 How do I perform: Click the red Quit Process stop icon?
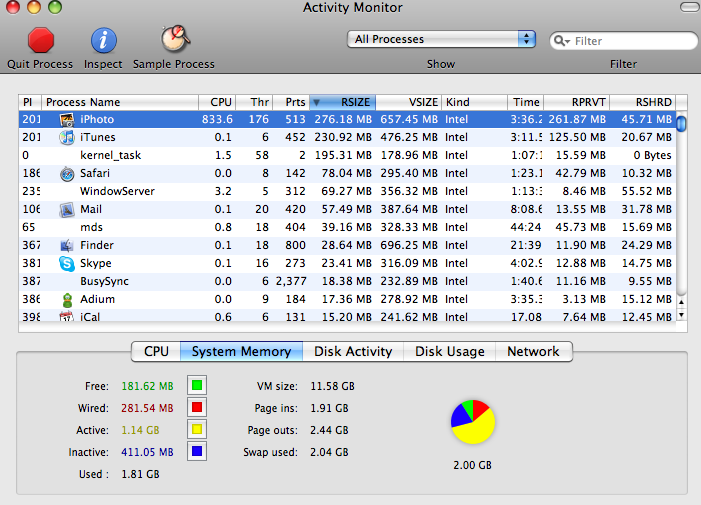(41, 40)
